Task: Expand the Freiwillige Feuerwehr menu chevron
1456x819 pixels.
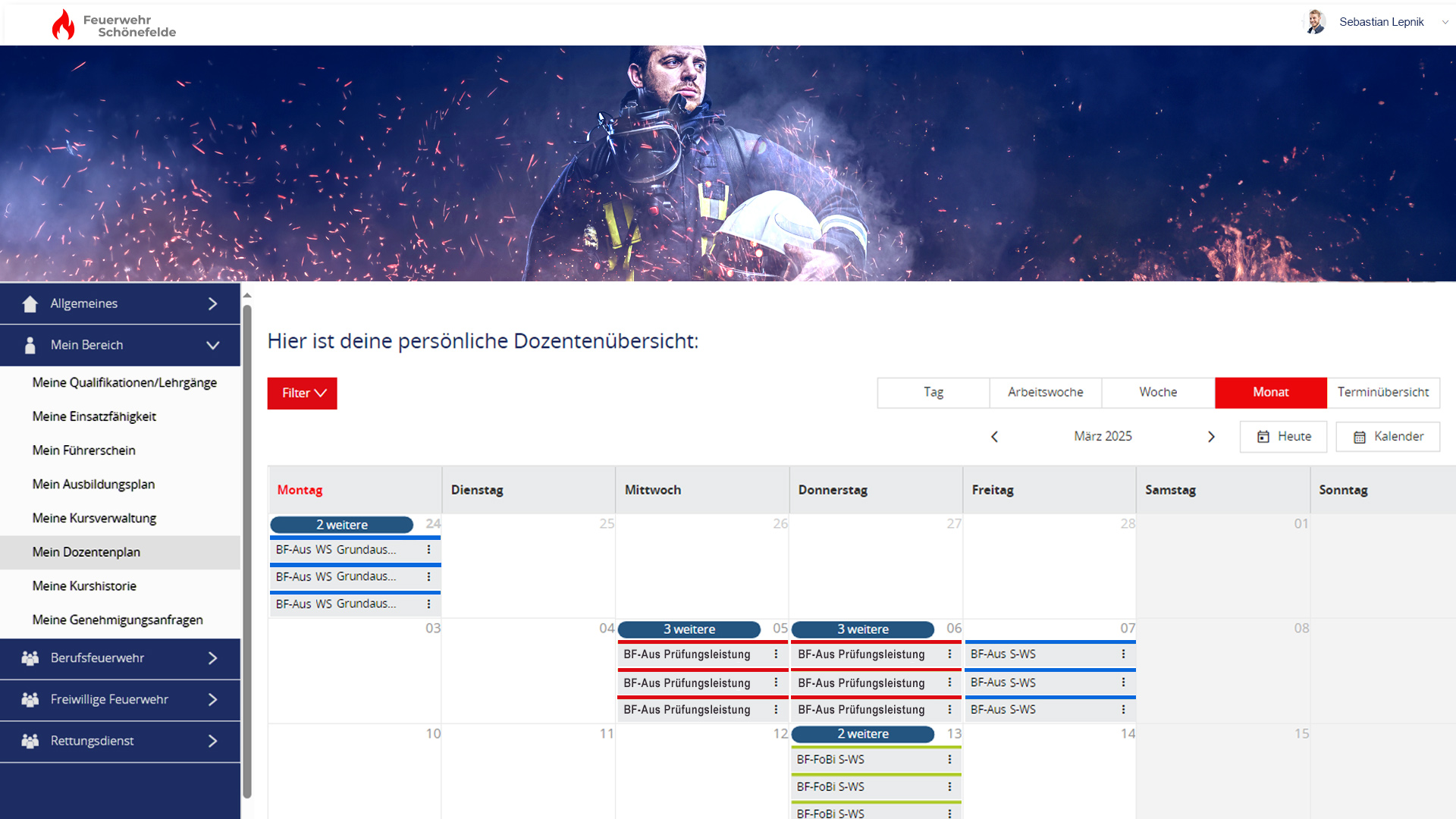Action: pyautogui.click(x=213, y=699)
